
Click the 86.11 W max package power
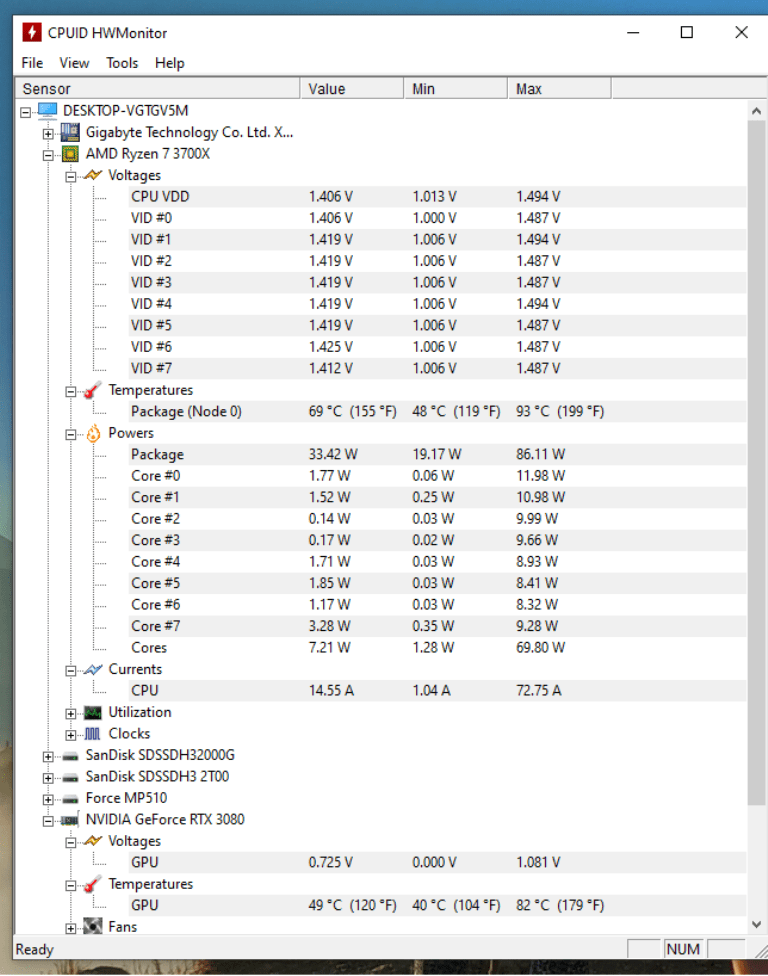pyautogui.click(x=540, y=454)
